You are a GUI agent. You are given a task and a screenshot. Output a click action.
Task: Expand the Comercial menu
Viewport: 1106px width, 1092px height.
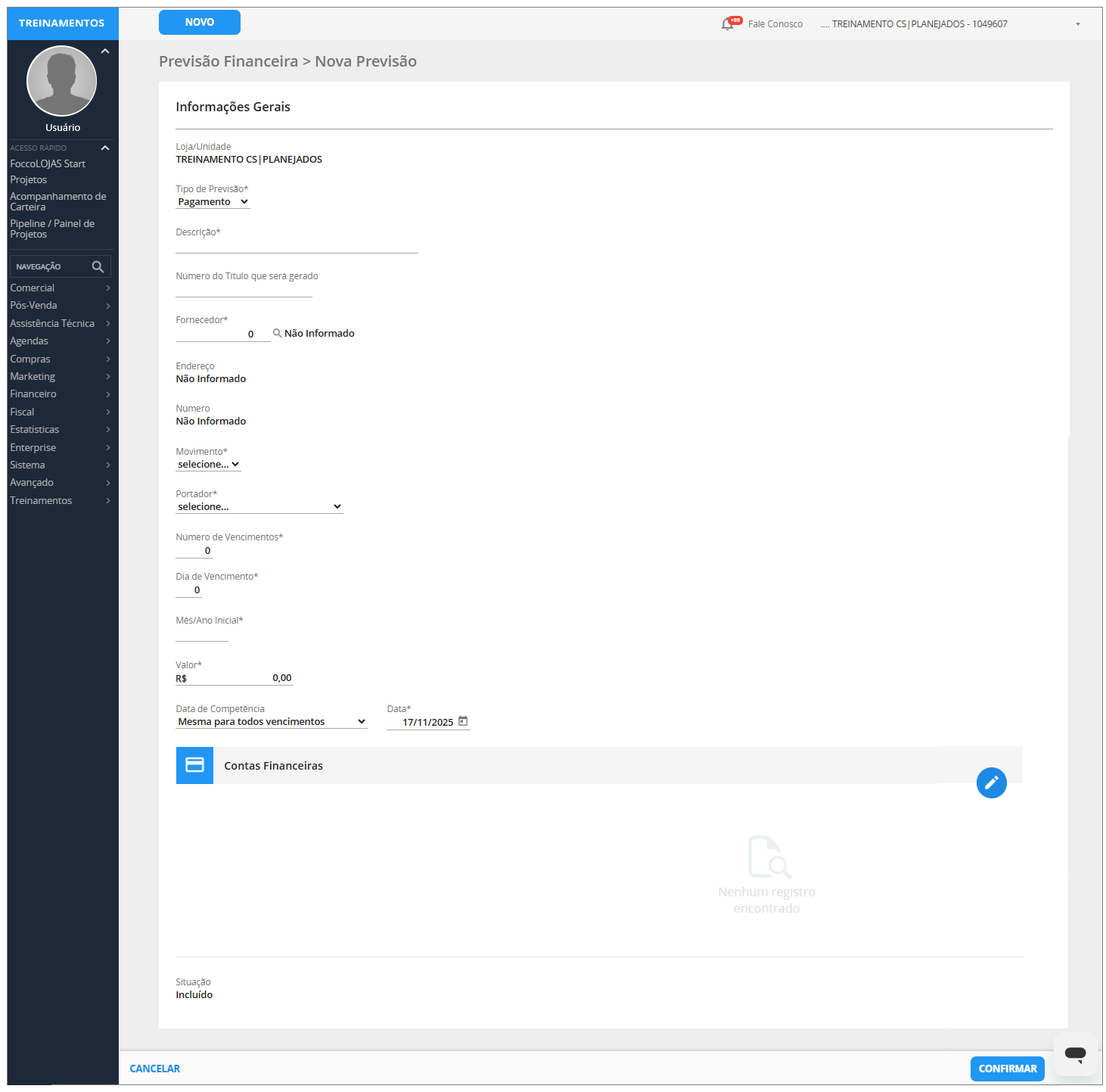click(61, 288)
